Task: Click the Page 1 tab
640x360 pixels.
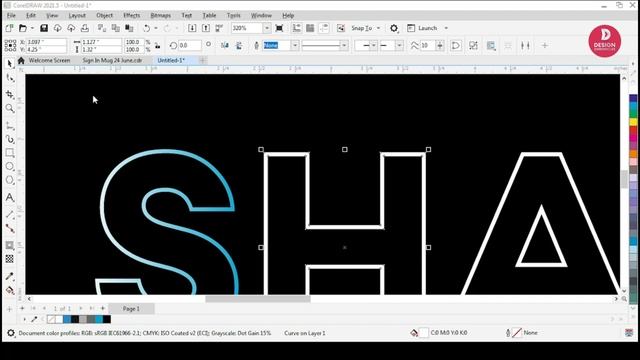Action: pyautogui.click(x=131, y=309)
